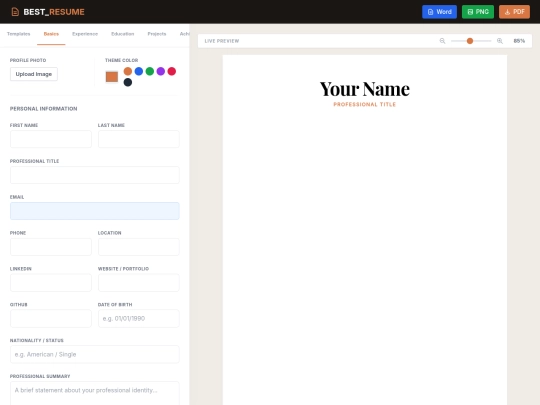Click the Date of Birth field
This screenshot has width=540, height=405.
point(139,318)
